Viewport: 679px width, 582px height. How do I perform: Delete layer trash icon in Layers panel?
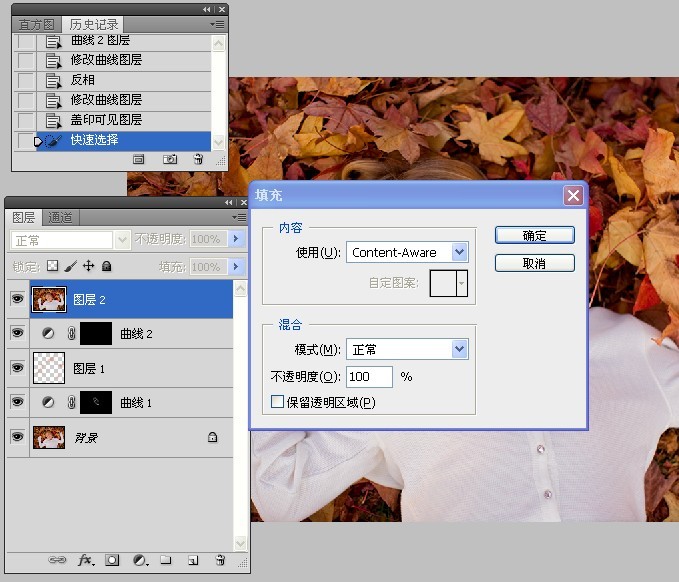click(220, 560)
